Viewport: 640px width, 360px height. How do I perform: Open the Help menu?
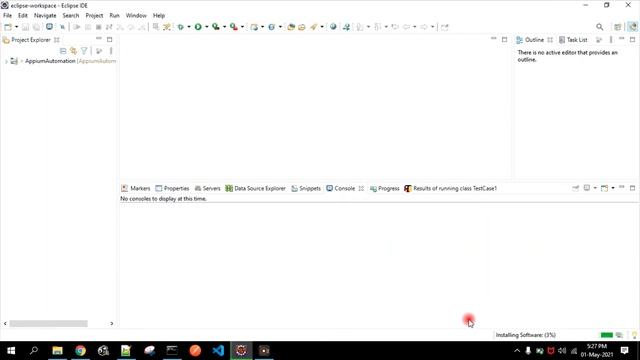coord(159,16)
